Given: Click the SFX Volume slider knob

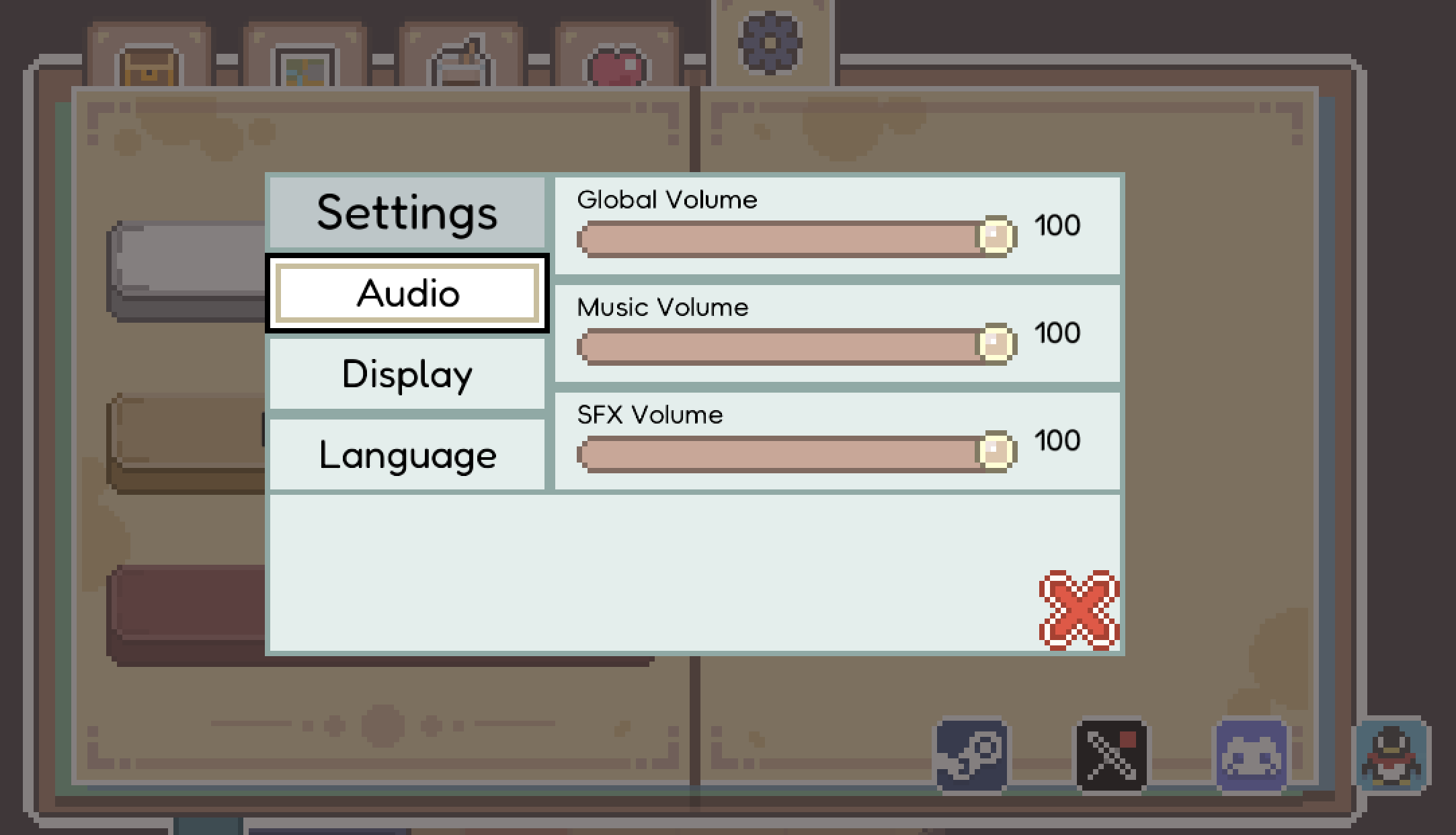Looking at the screenshot, I should [x=996, y=451].
